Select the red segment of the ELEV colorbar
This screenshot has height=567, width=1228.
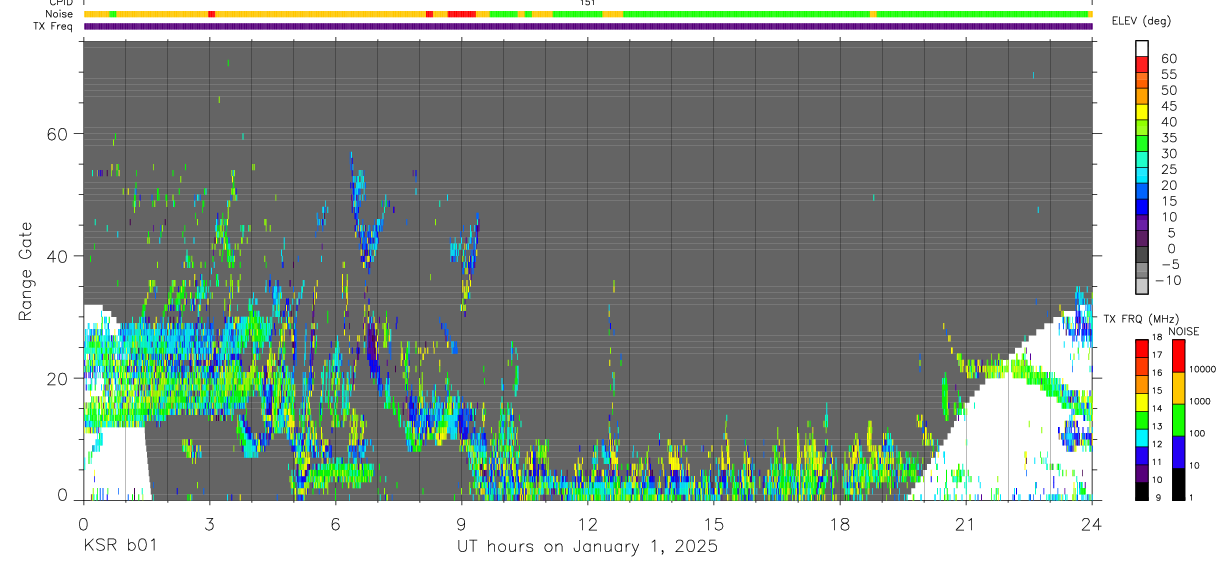(1142, 65)
